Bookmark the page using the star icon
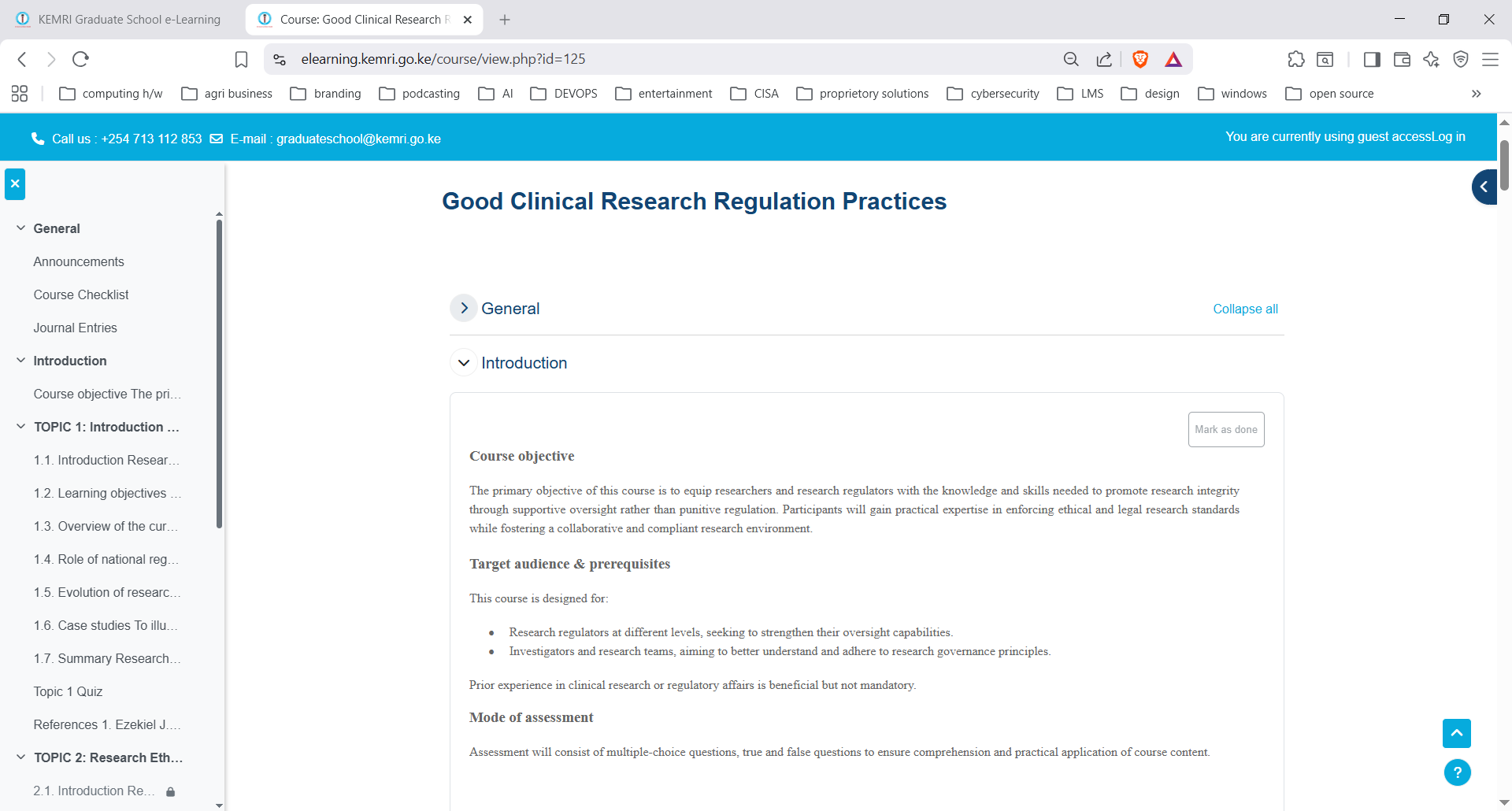Viewport: 1512px width, 811px height. coord(240,59)
